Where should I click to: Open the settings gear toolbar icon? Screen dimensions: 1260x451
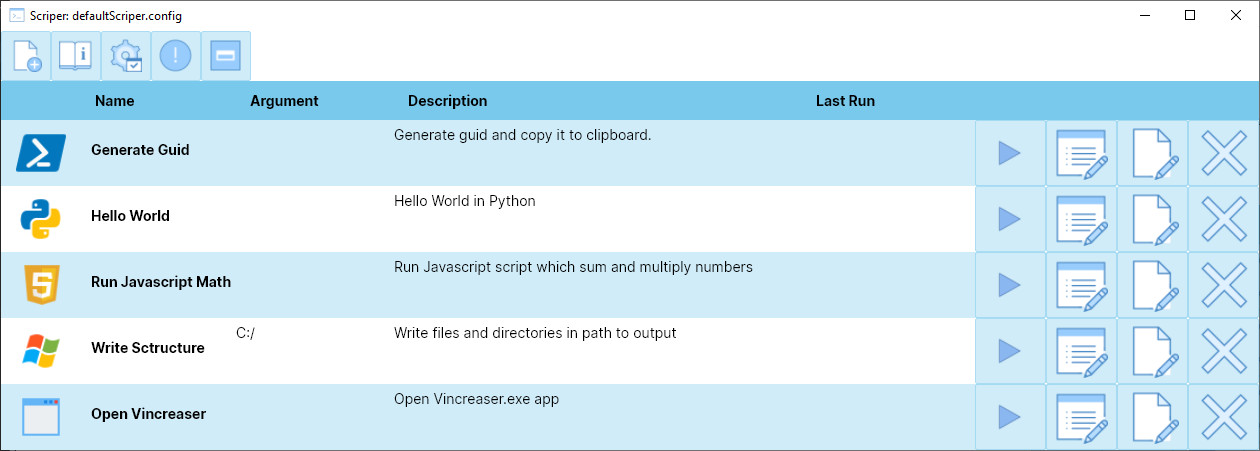(126, 56)
